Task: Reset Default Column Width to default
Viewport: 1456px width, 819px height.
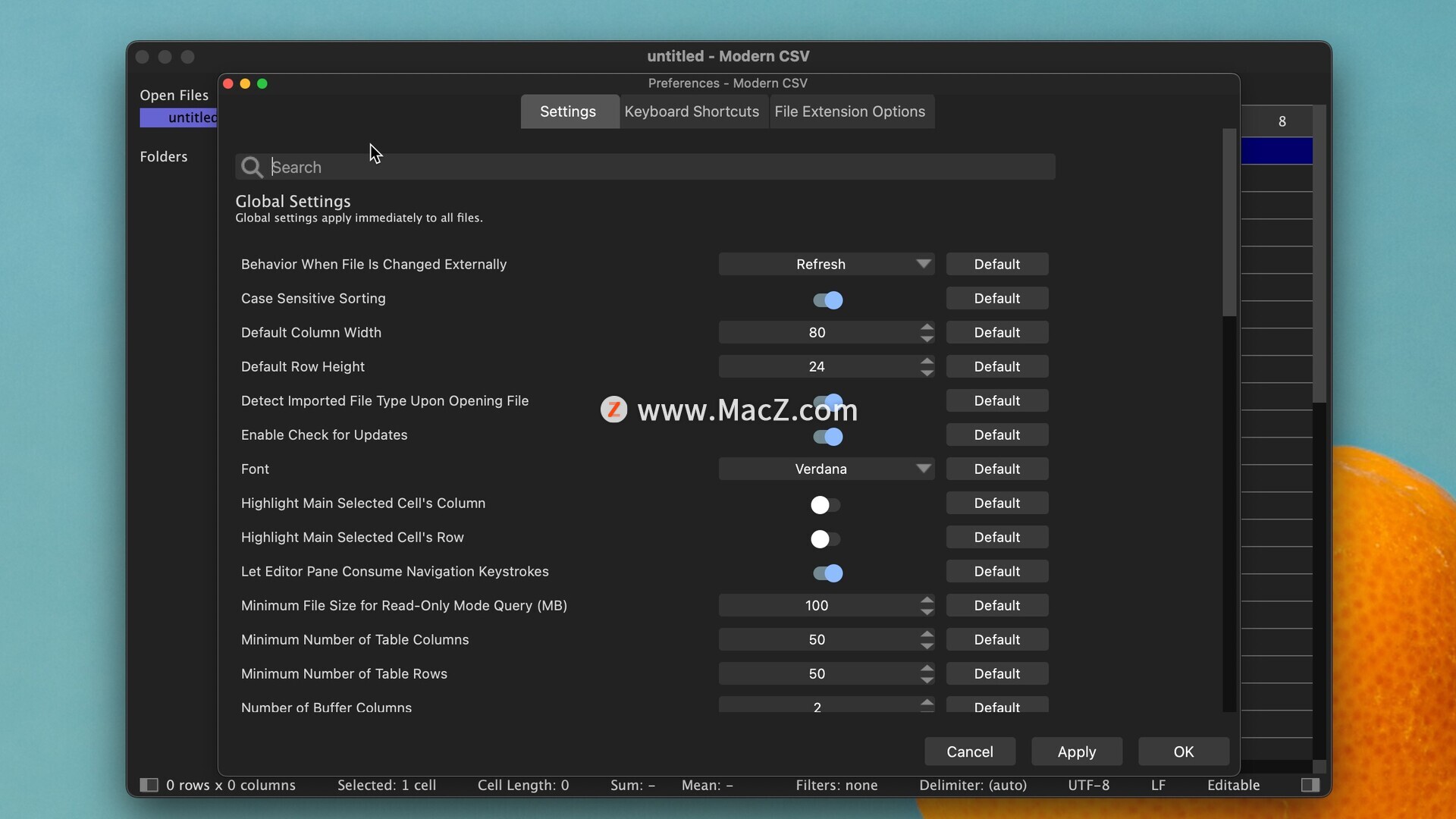Action: [x=997, y=332]
